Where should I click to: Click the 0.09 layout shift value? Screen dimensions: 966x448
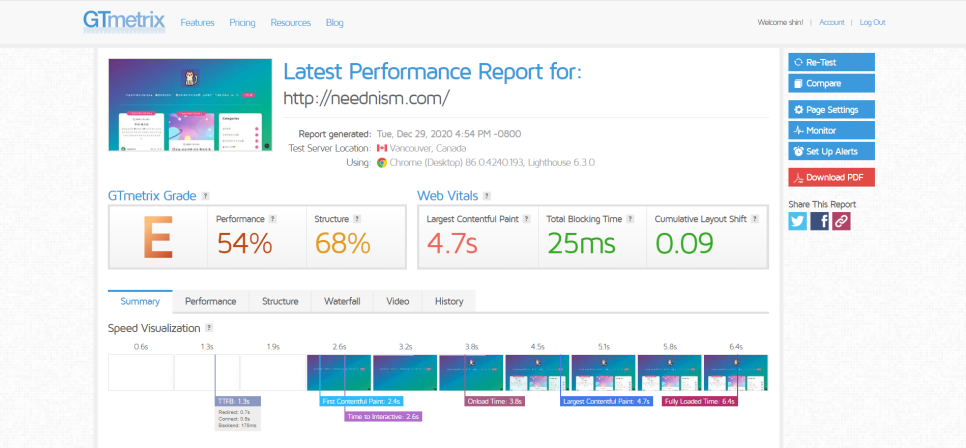pyautogui.click(x=684, y=243)
